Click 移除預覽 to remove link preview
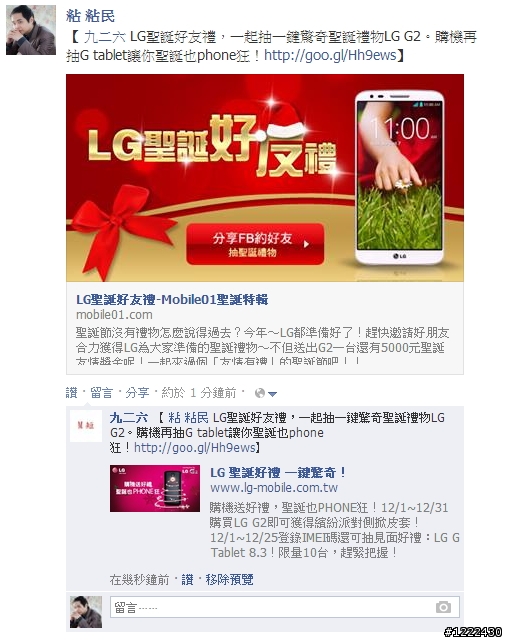The width and height of the screenshot is (508, 640). (229, 579)
